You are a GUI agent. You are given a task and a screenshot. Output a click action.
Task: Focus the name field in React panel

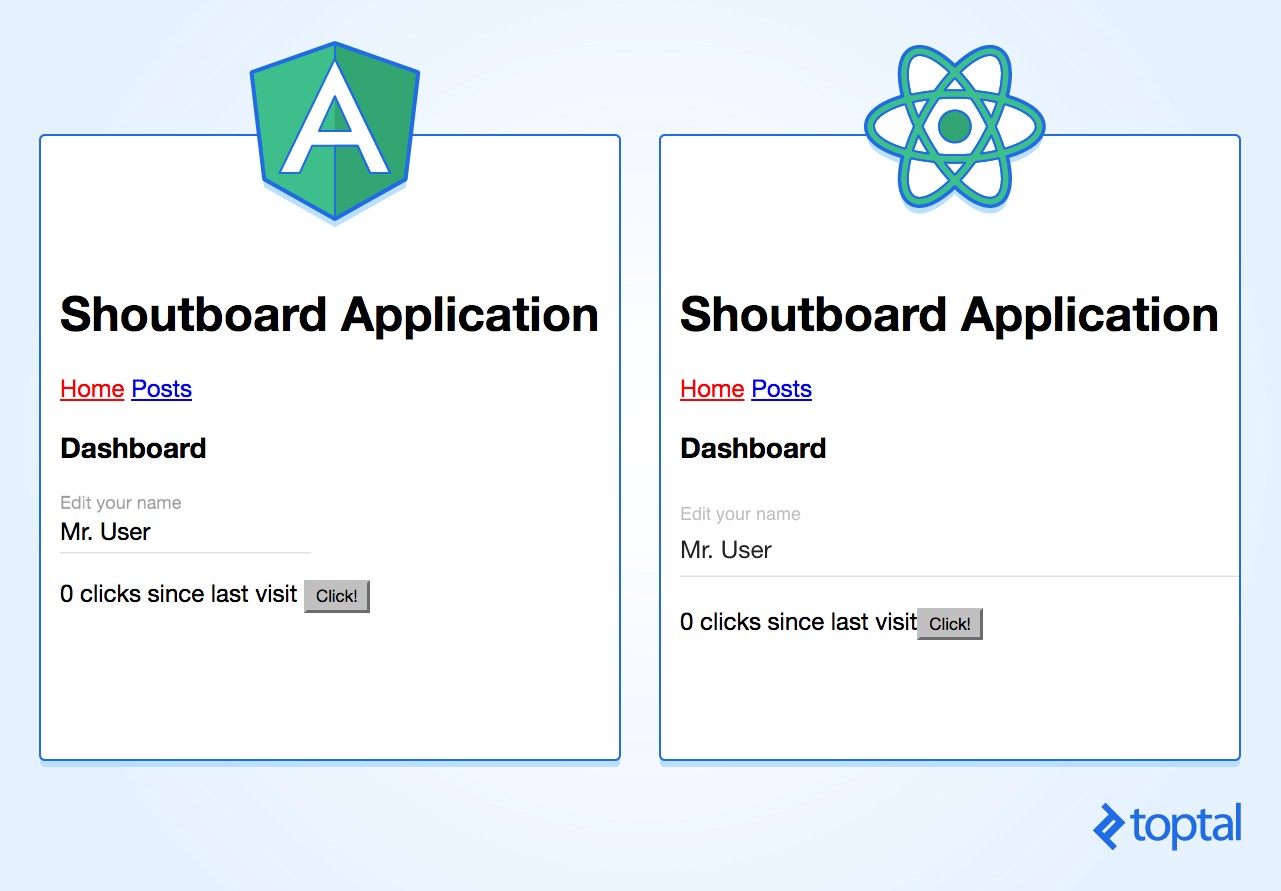point(959,551)
